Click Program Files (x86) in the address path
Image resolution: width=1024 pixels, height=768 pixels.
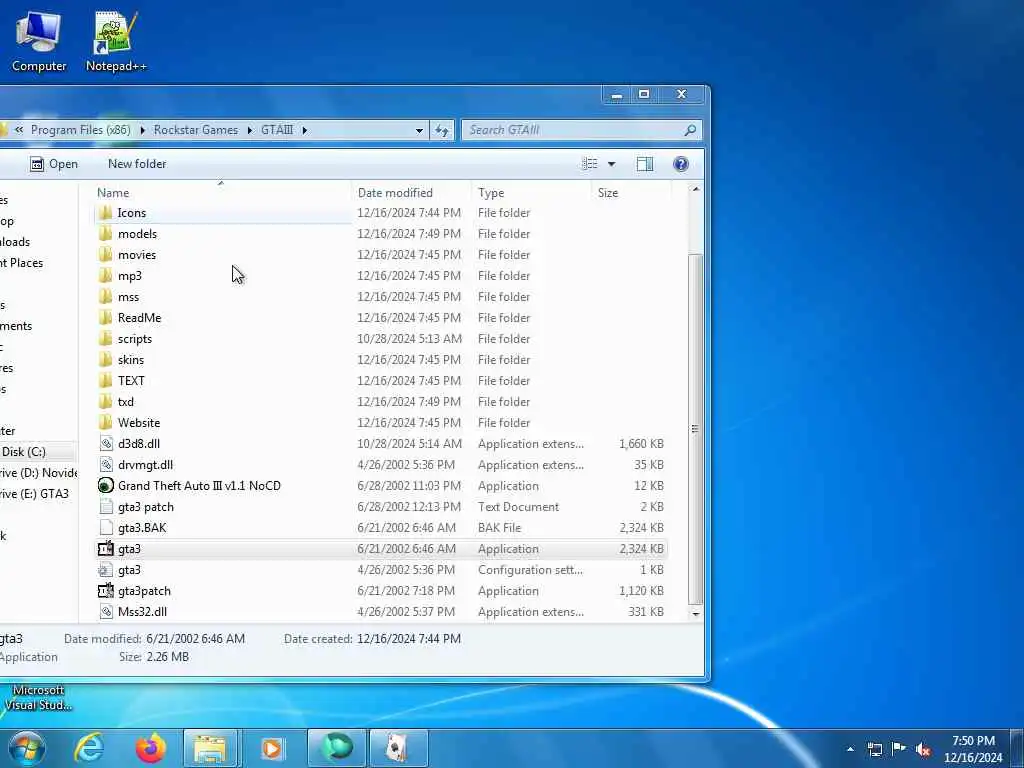(x=81, y=130)
